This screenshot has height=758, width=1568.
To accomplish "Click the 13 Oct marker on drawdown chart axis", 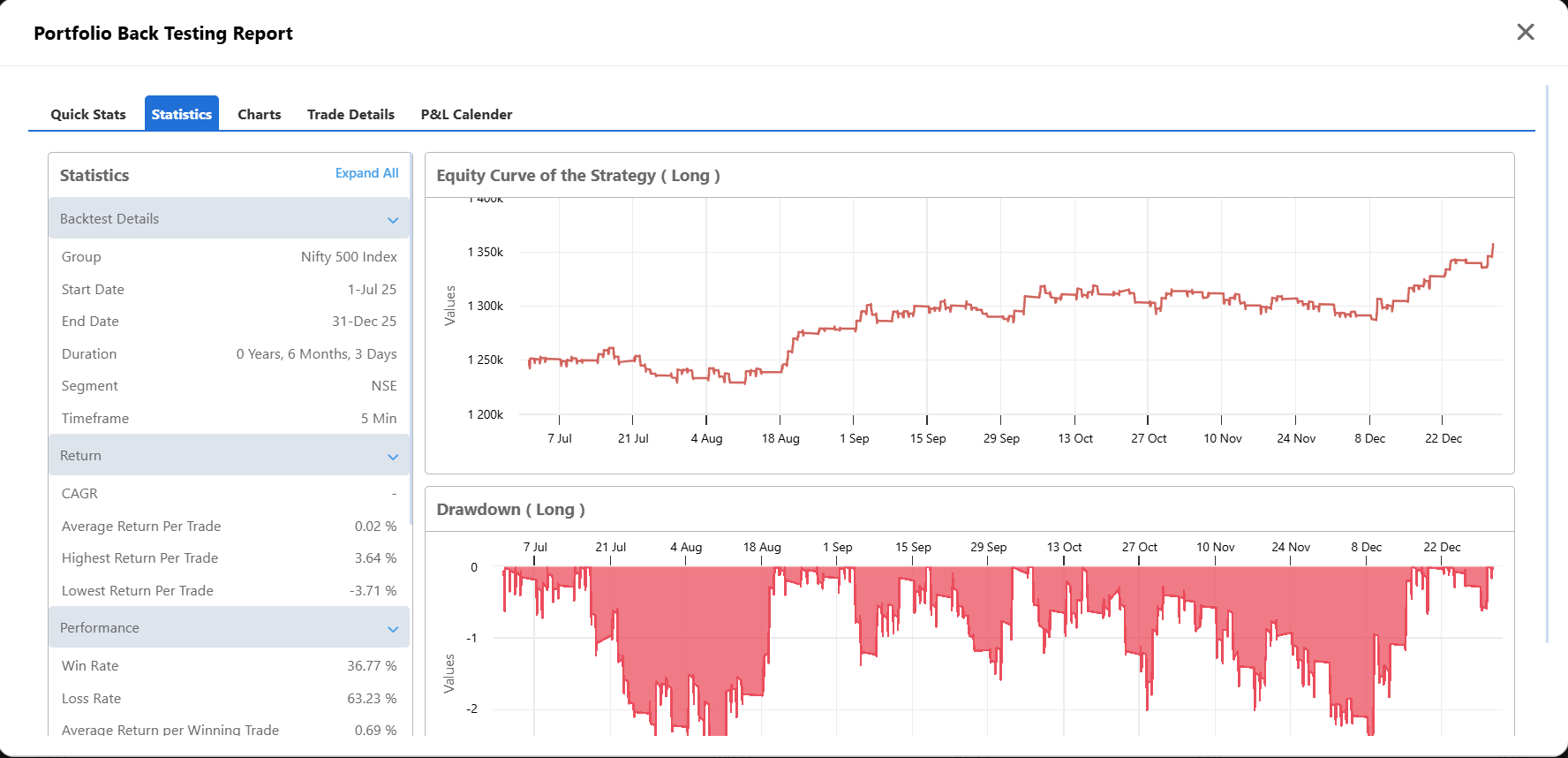I will coord(1064,547).
